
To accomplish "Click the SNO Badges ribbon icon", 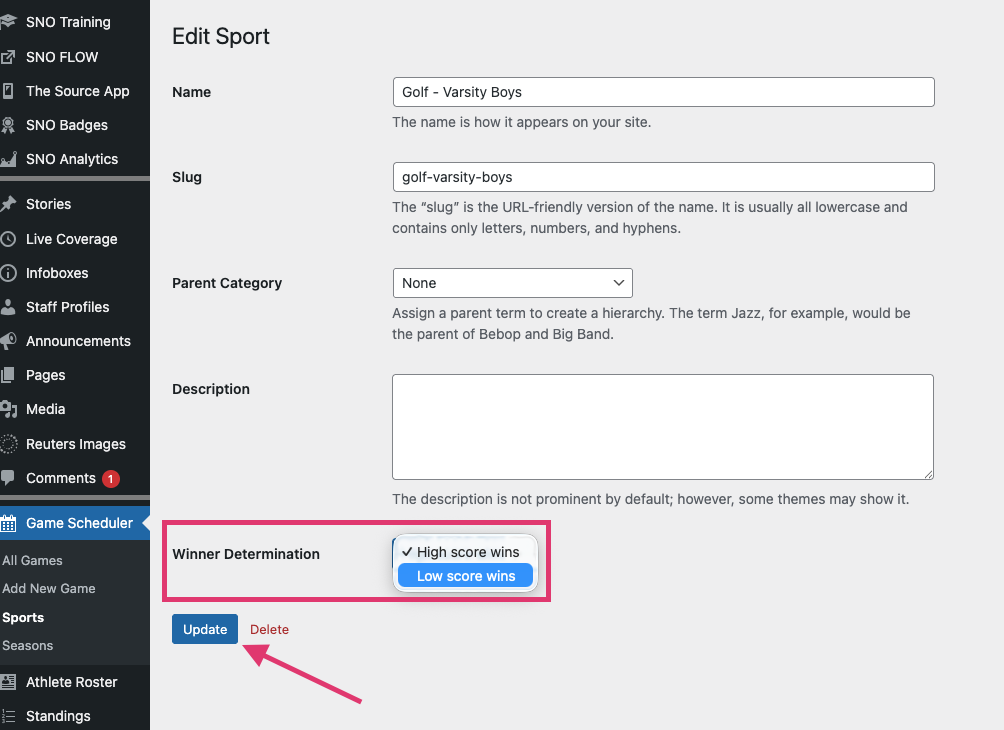I will [8, 125].
